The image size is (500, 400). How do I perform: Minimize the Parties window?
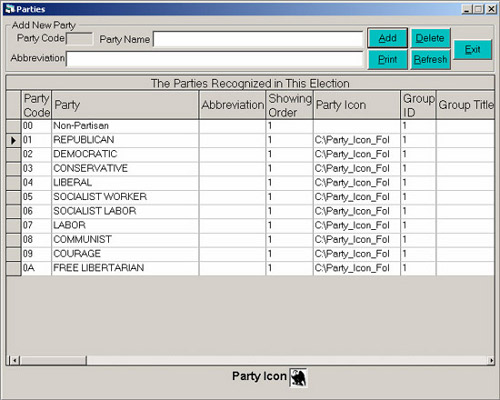(467, 9)
